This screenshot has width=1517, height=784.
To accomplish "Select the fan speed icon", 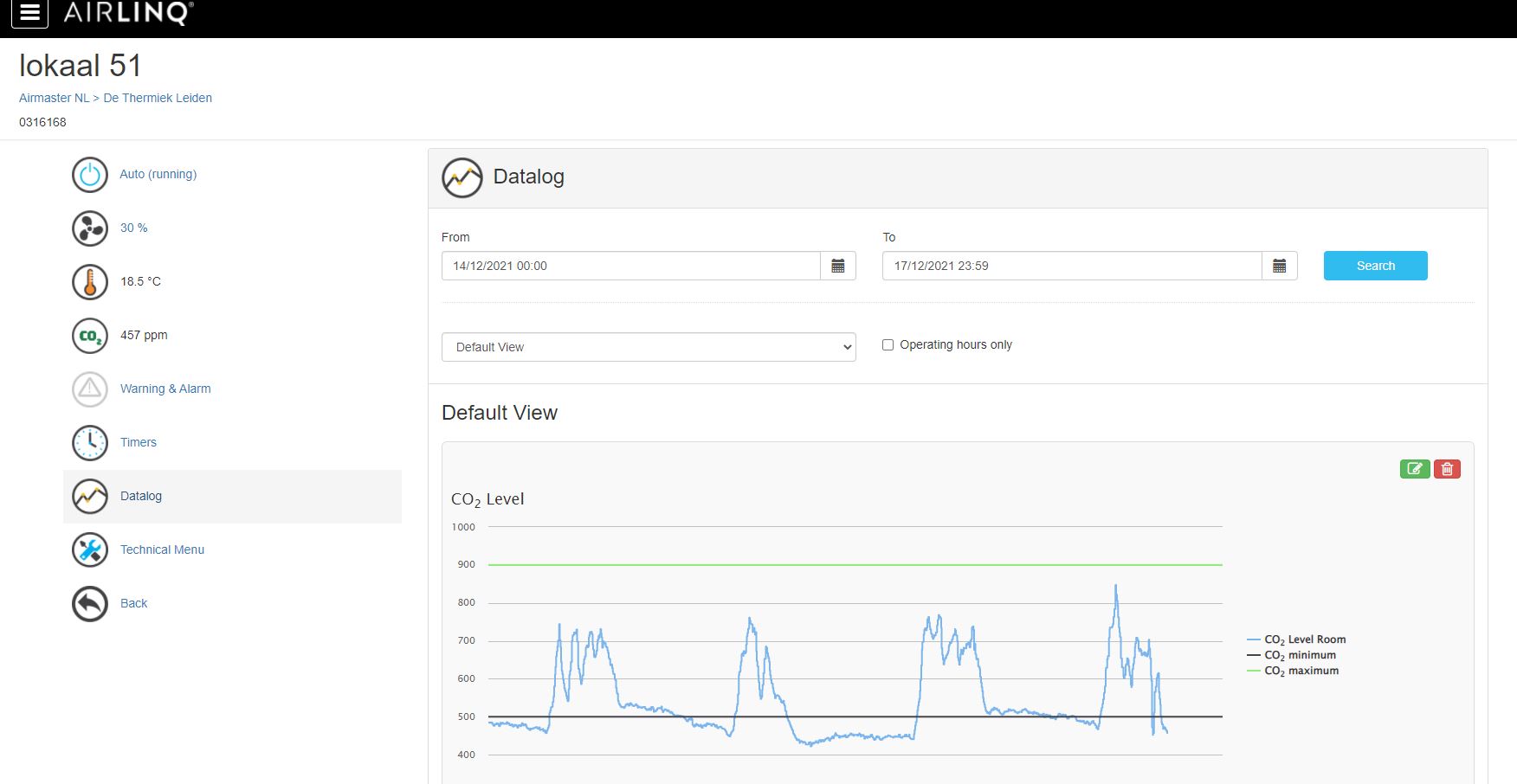I will click(90, 228).
